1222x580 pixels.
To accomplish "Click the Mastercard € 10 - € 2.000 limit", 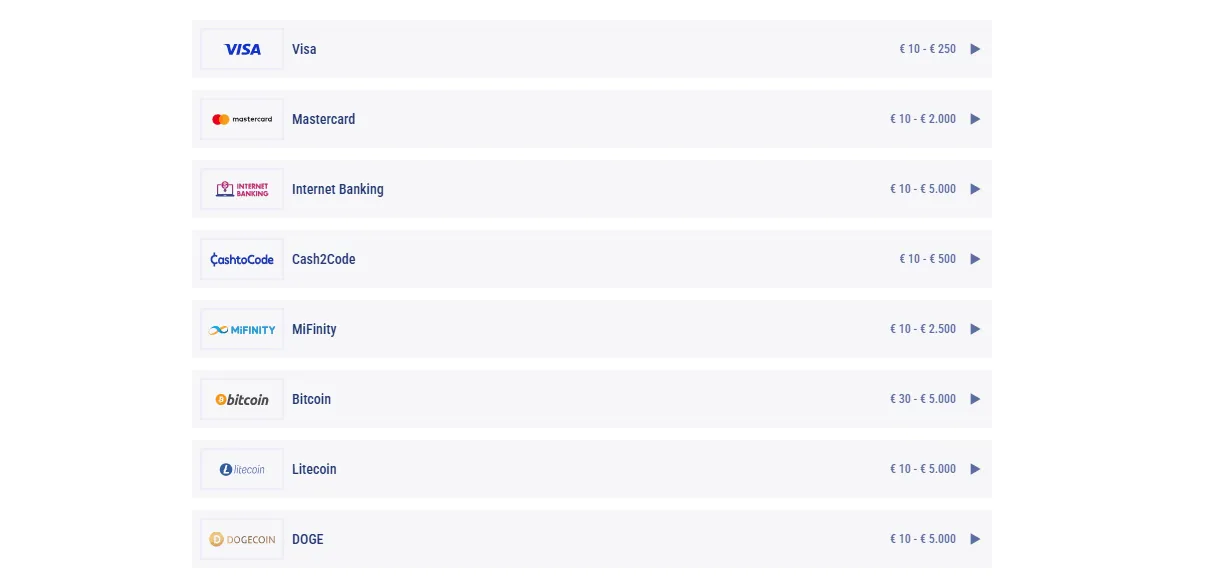I will tap(923, 119).
